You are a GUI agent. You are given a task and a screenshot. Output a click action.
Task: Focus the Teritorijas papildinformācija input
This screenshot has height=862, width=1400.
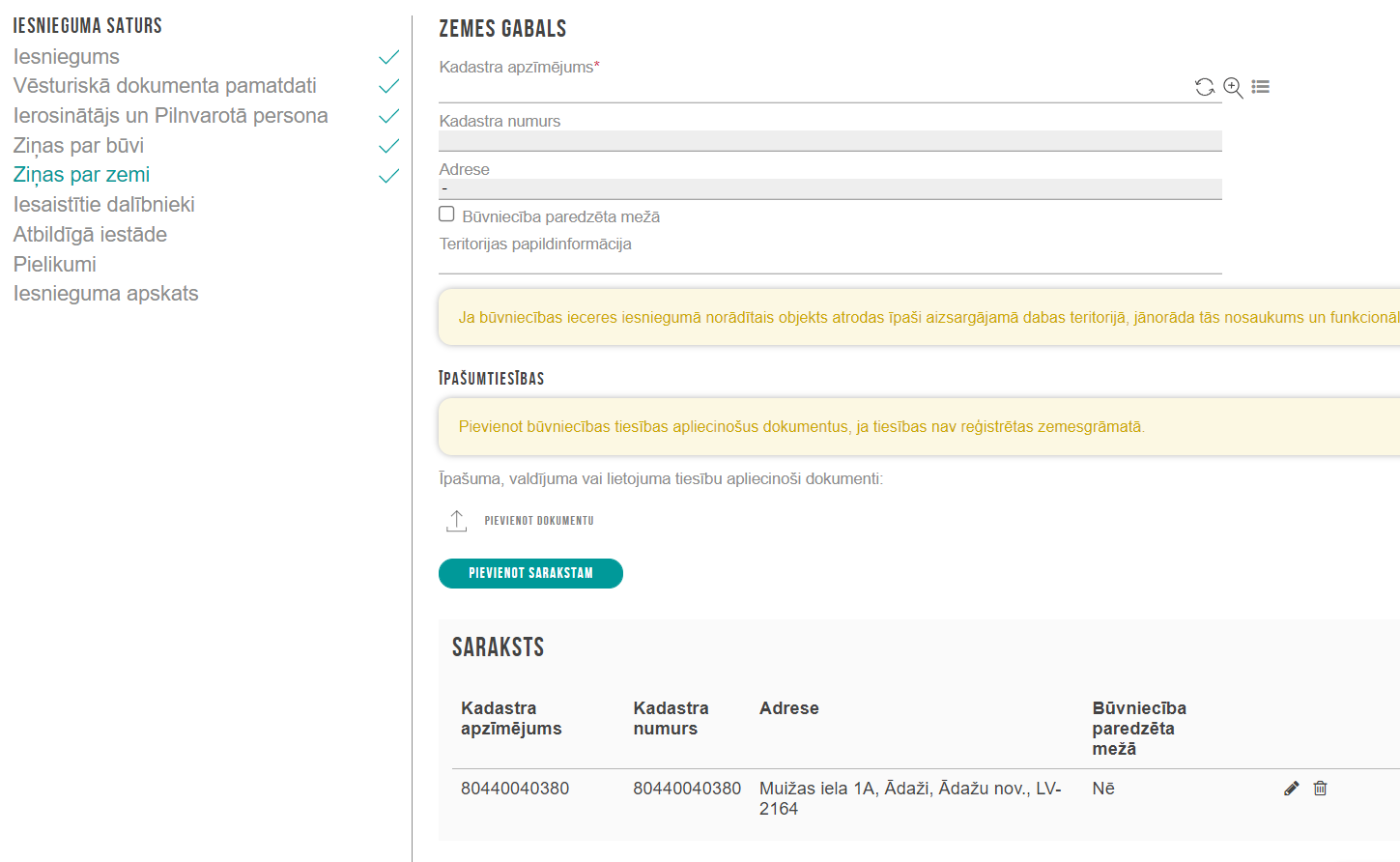830,264
